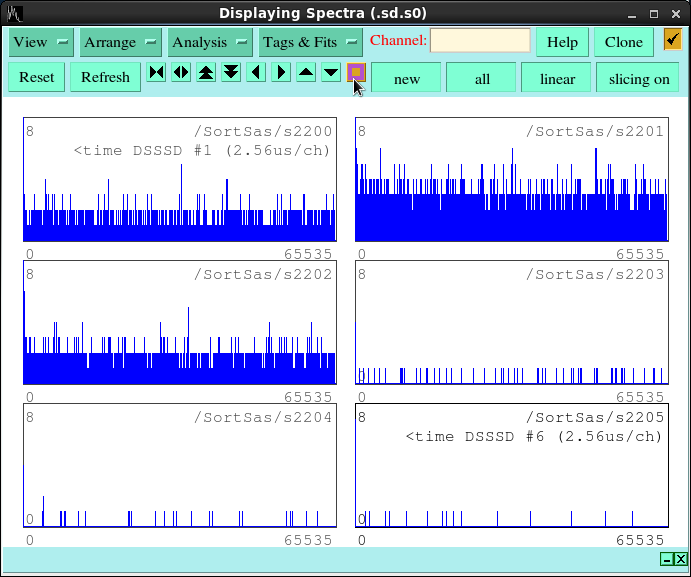The height and width of the screenshot is (577, 691).
Task: Click the single down arrow icon
Action: pos(331,72)
